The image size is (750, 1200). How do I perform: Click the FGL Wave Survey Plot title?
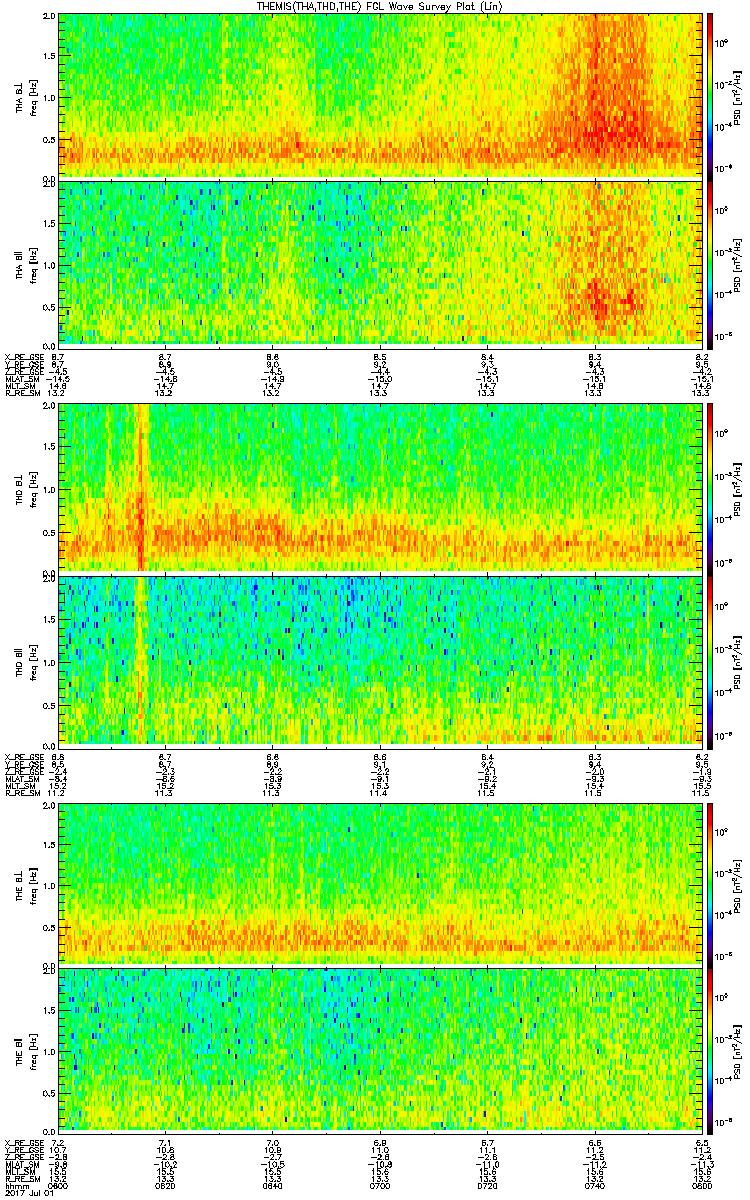pyautogui.click(x=375, y=6)
